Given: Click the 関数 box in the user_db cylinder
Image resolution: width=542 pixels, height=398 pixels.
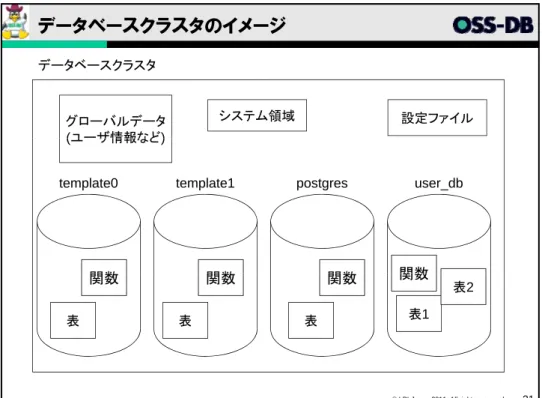Looking at the screenshot, I should tap(414, 274).
